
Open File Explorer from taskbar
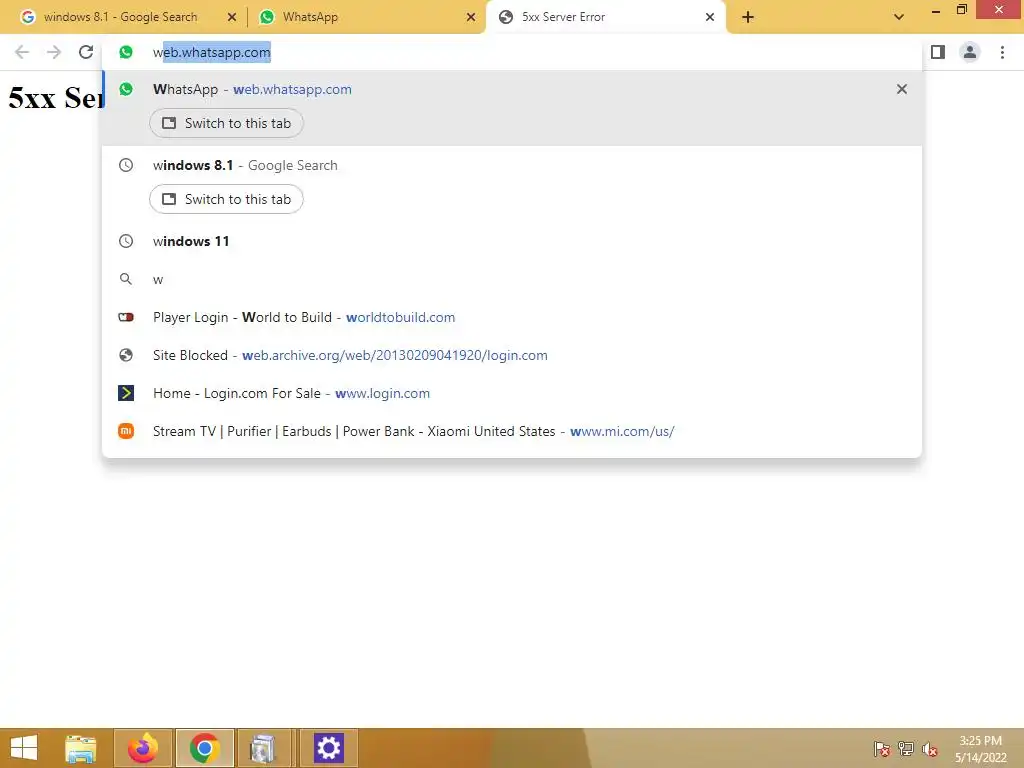[x=81, y=748]
